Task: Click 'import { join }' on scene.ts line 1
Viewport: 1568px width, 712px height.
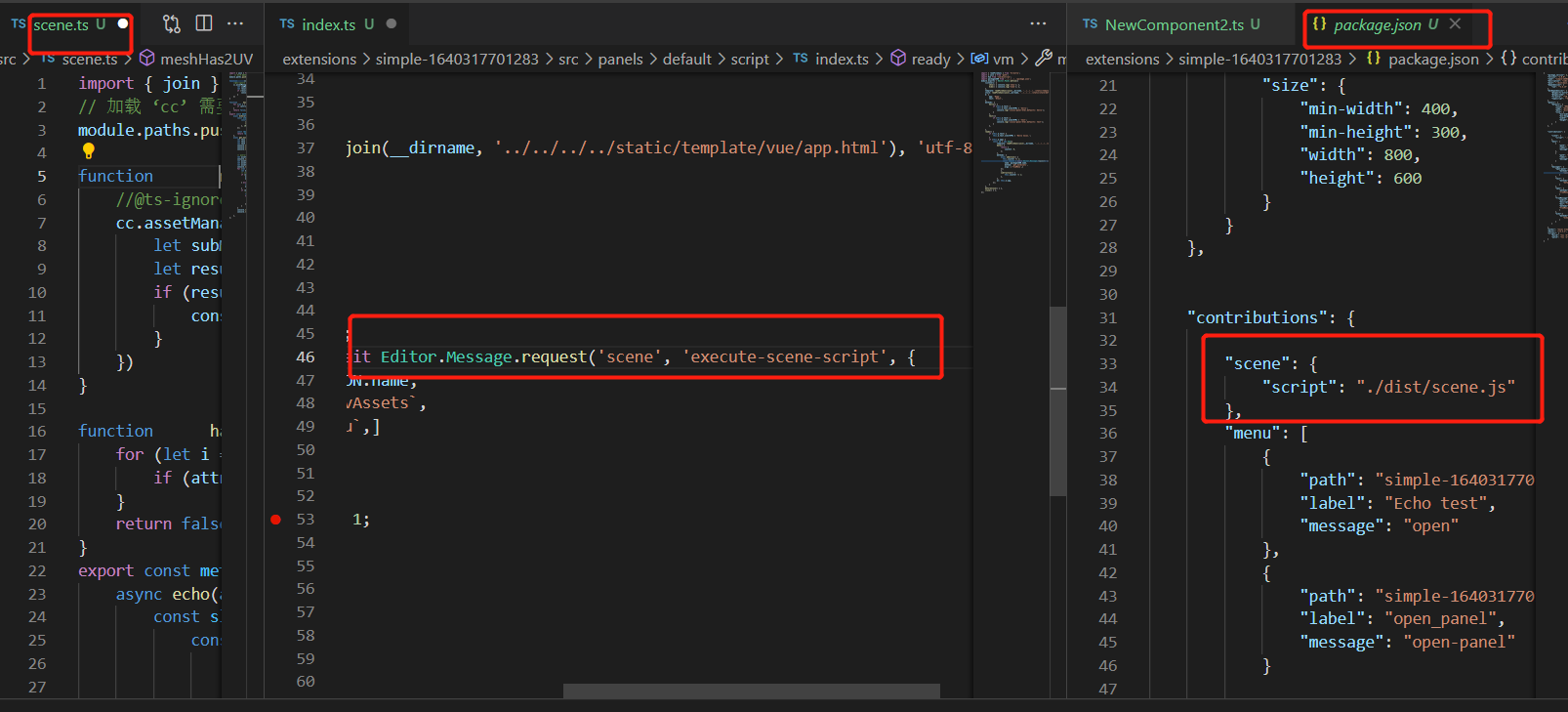Action: tap(148, 83)
